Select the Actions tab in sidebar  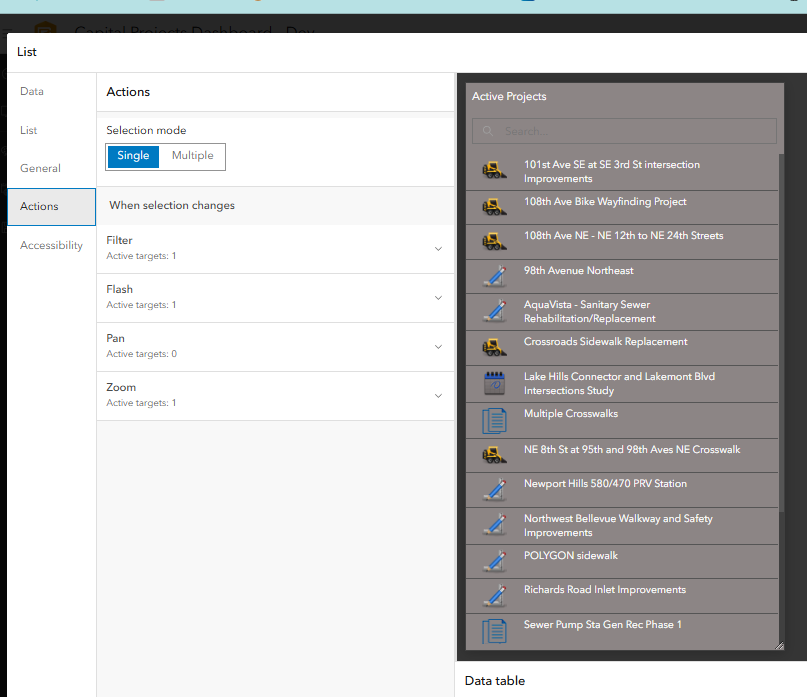click(x=51, y=206)
